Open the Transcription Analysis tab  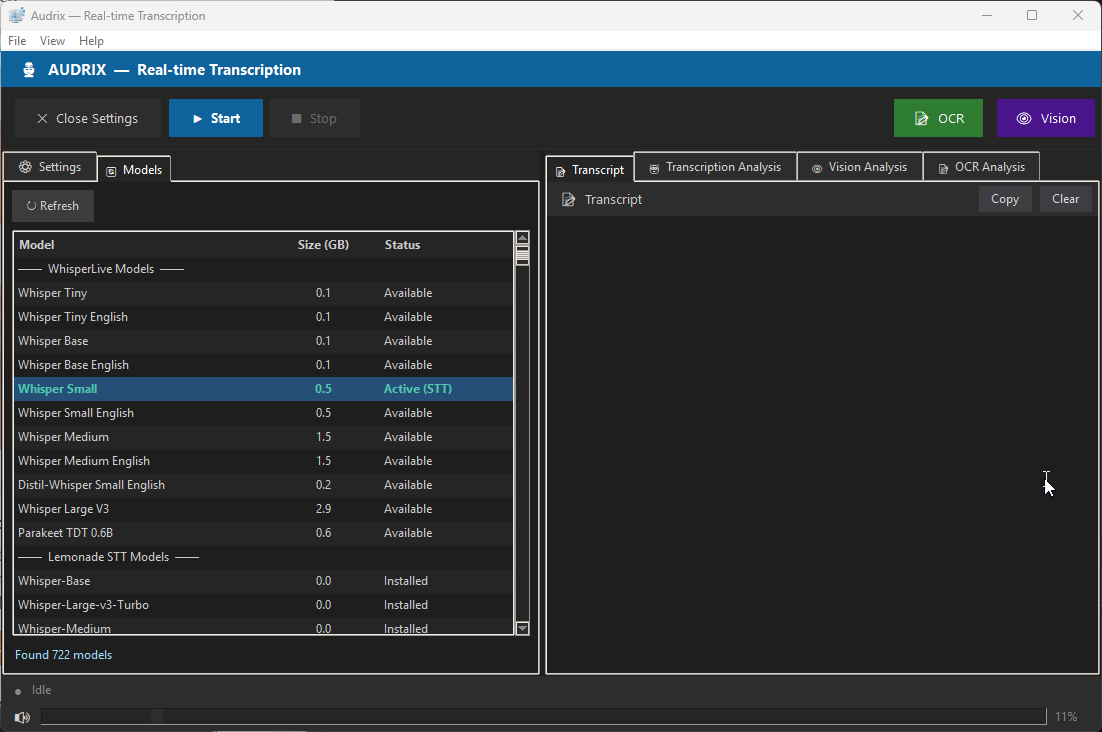(715, 167)
